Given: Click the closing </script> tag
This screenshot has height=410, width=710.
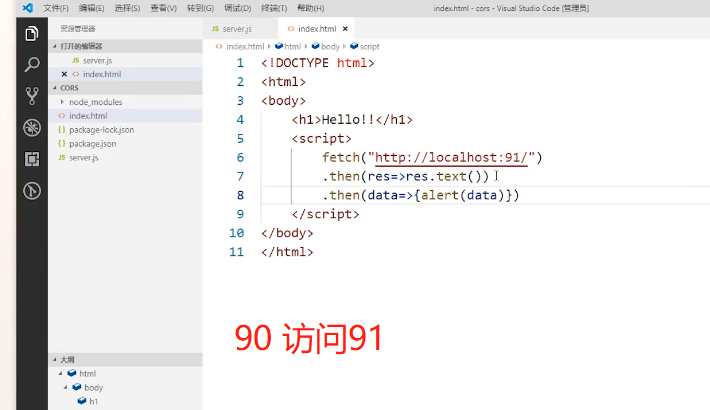Looking at the screenshot, I should point(325,214).
